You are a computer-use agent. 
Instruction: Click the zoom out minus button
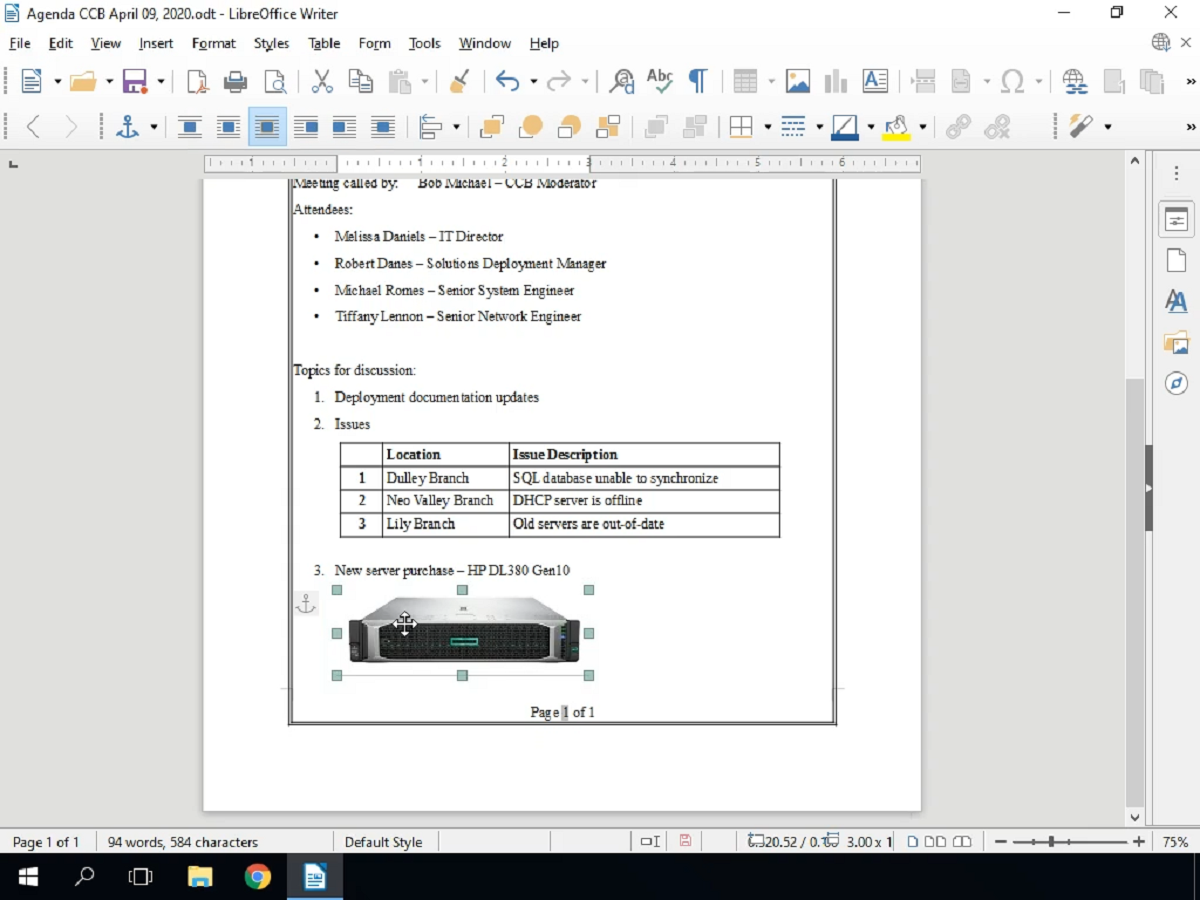pyautogui.click(x=1001, y=842)
